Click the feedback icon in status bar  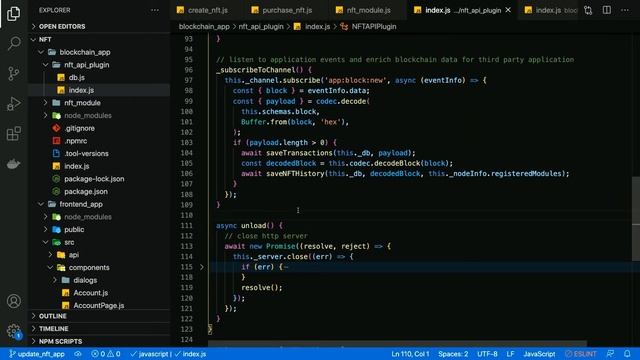point(610,354)
